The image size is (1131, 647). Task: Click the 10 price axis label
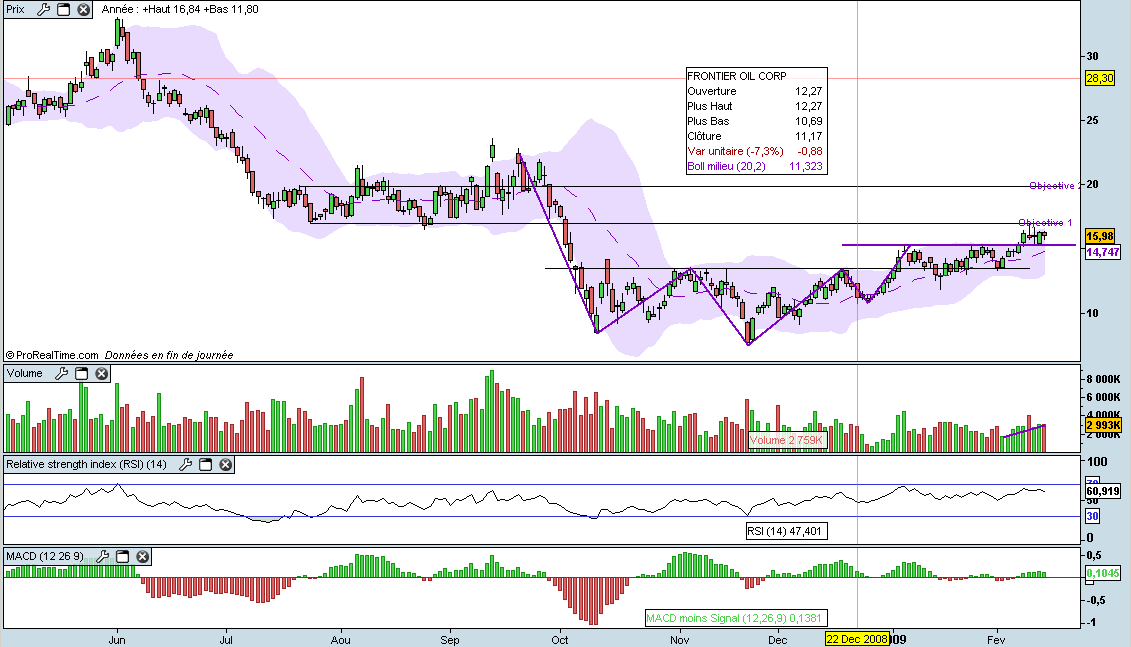(1093, 312)
